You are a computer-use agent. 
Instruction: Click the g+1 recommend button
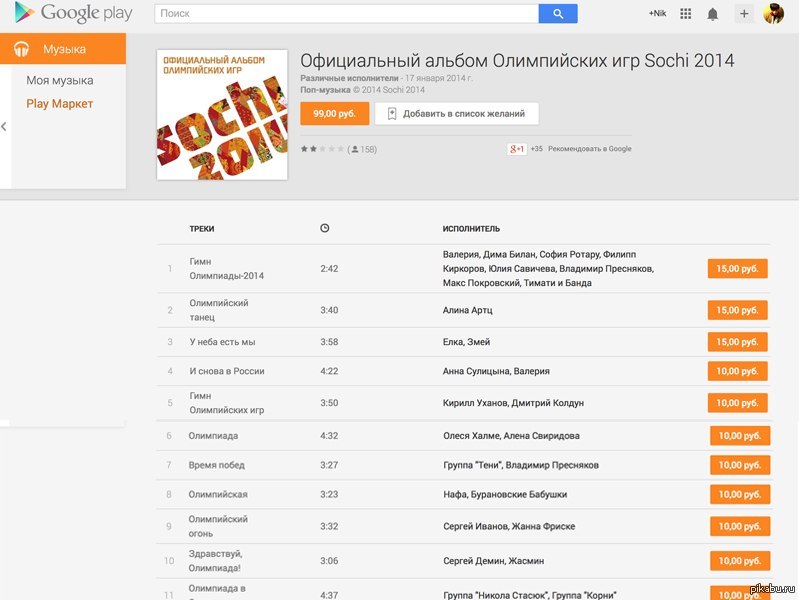516,148
